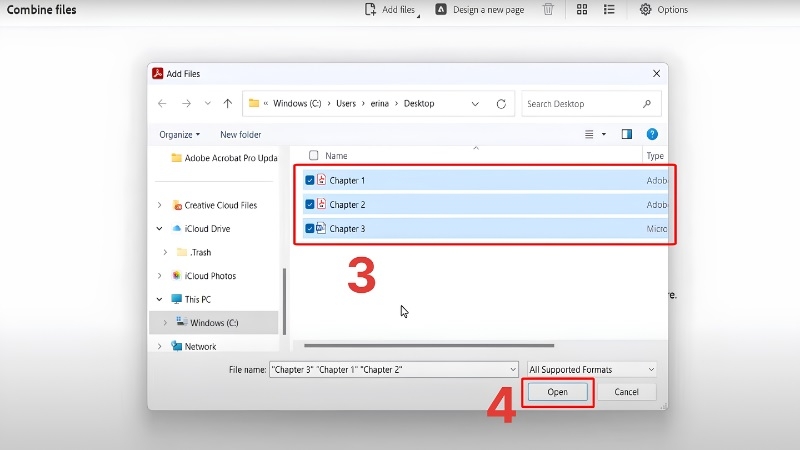Select Adobe Acrobat Pro Upda folder in sidebar
This screenshot has width=800, height=450.
pyautogui.click(x=224, y=158)
